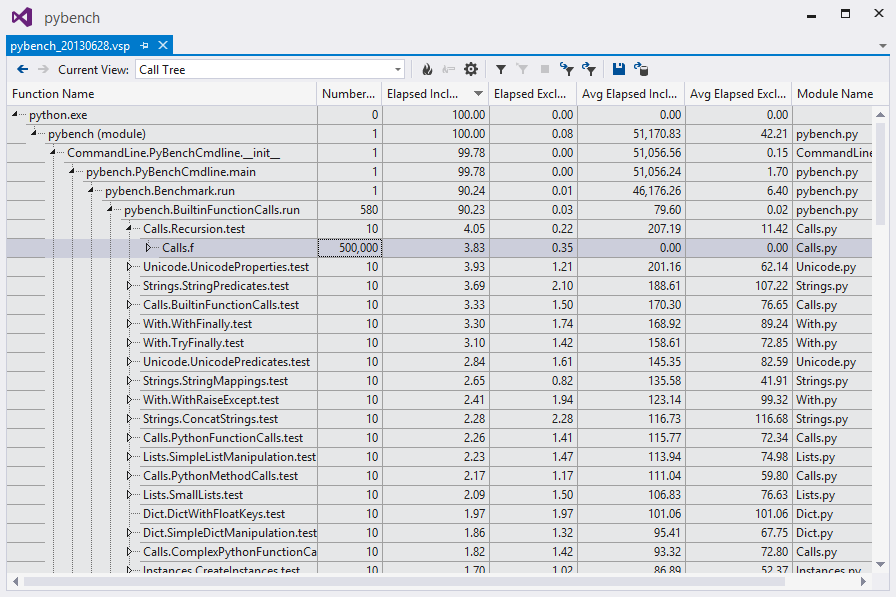Expand Unicode.UnicodePredicates.test node
Image resolution: width=896 pixels, height=597 pixels.
point(129,362)
